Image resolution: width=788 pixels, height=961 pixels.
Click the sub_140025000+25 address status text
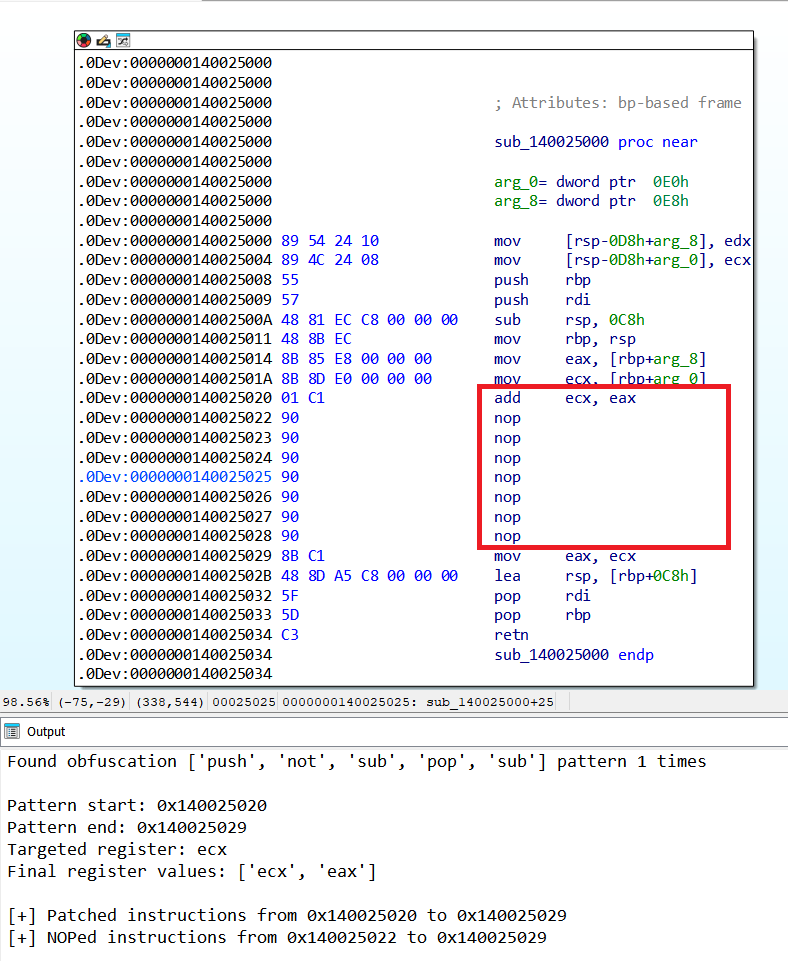[x=490, y=702]
